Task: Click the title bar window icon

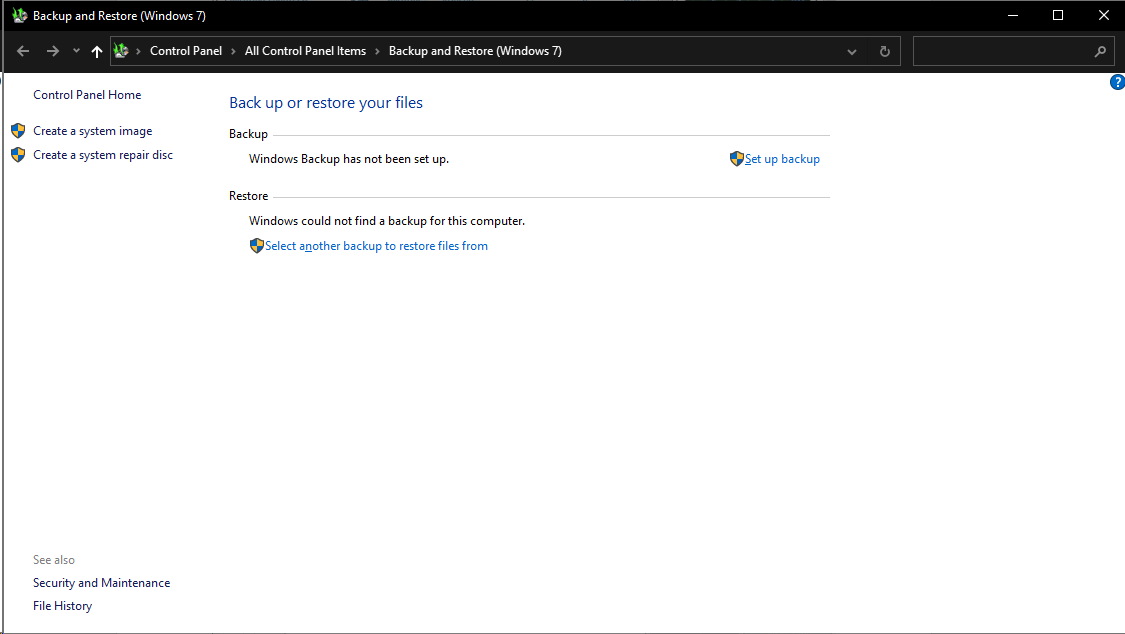Action: click(x=19, y=15)
